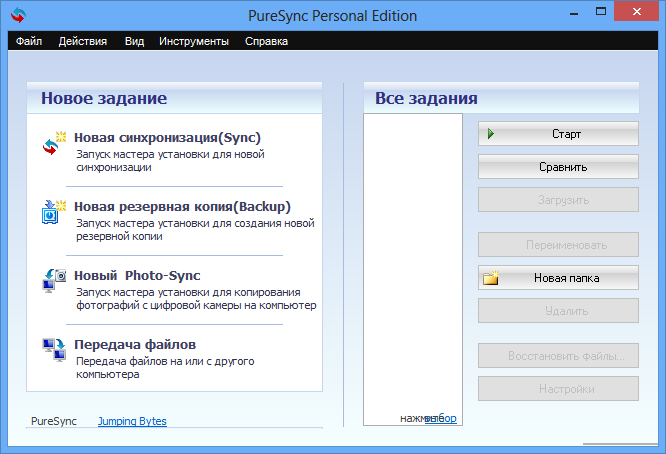Click text 'Запуск мастера установки для создания новой резервной копии'
Viewport: 666px width, 454px height.
pyautogui.click(x=195, y=229)
